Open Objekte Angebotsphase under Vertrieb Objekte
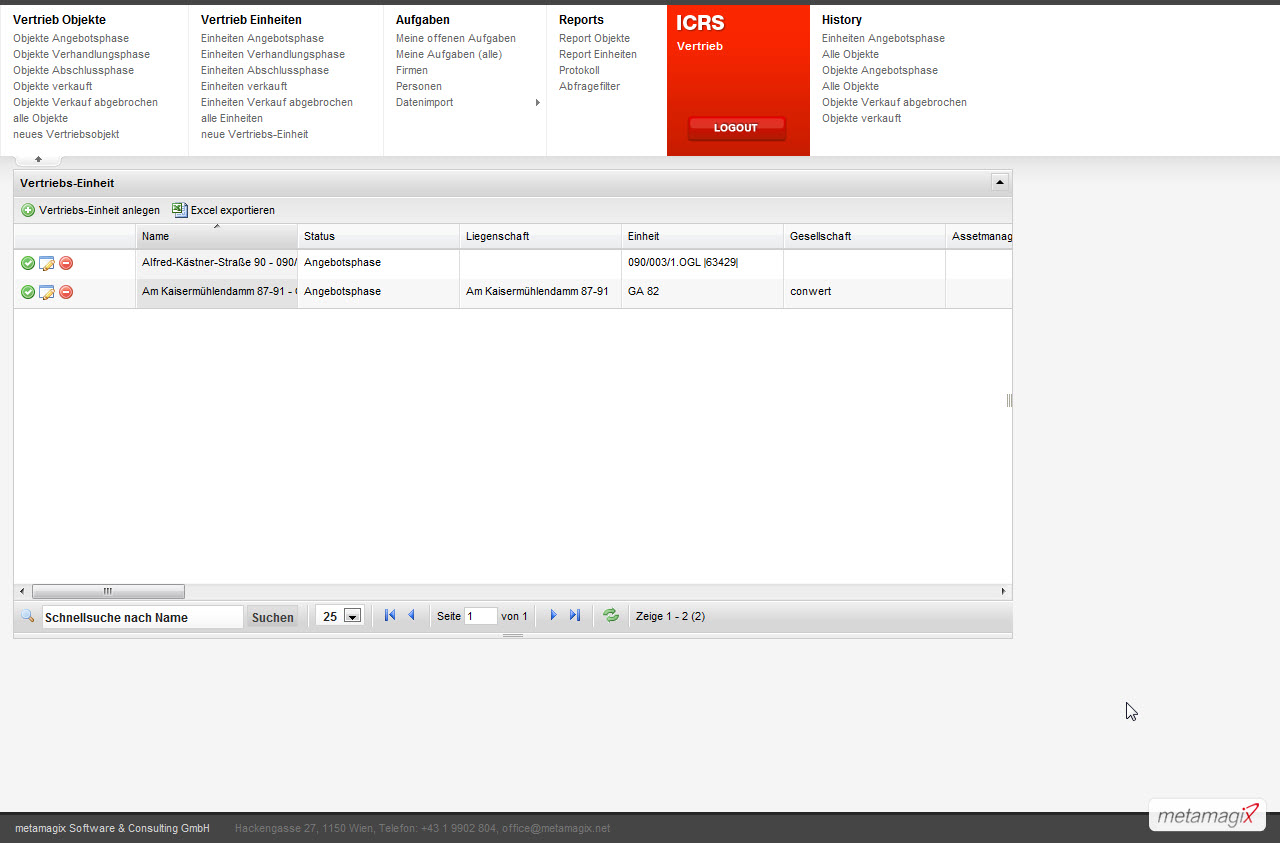The width and height of the screenshot is (1280, 843). (x=71, y=38)
